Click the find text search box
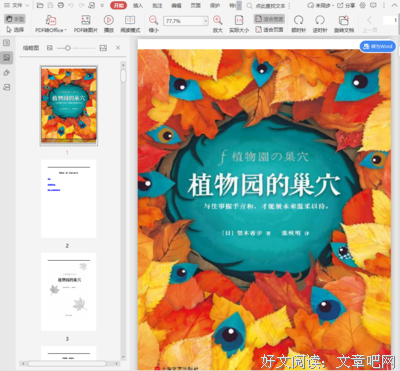400x371 pixels. [268, 6]
